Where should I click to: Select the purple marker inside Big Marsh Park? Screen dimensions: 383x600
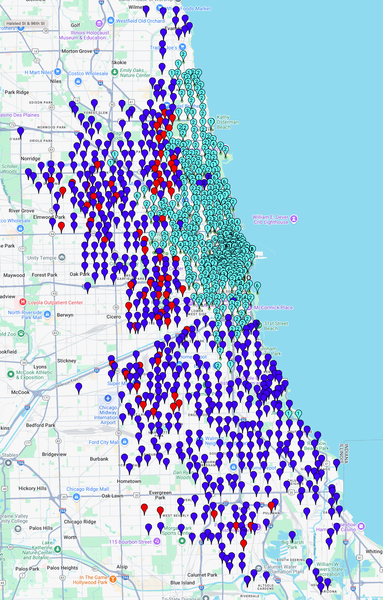pyautogui.click(x=292, y=536)
